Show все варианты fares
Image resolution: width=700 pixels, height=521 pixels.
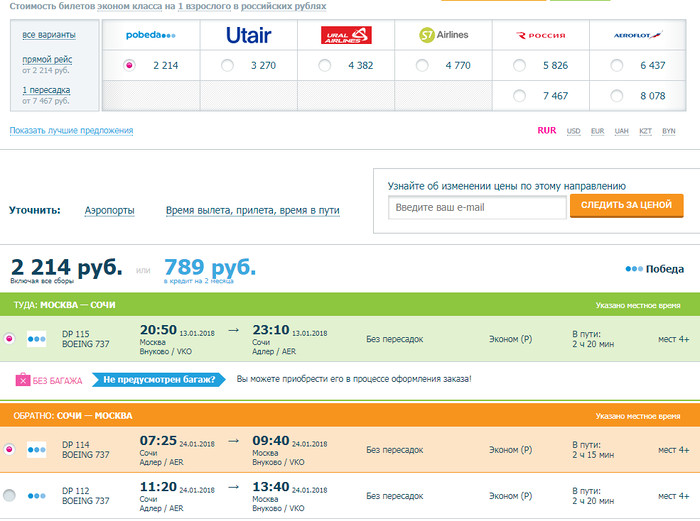(49, 35)
